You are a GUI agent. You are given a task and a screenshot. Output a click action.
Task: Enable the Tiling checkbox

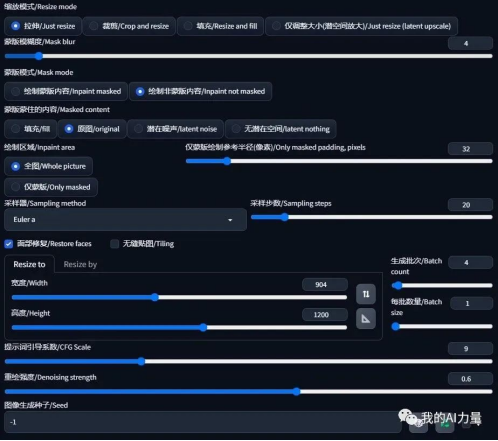pos(114,244)
